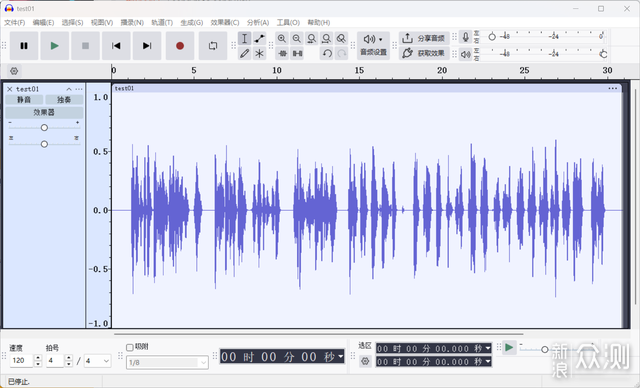Click the 分享音频 share audio button
The height and width of the screenshot is (388, 640).
424,38
